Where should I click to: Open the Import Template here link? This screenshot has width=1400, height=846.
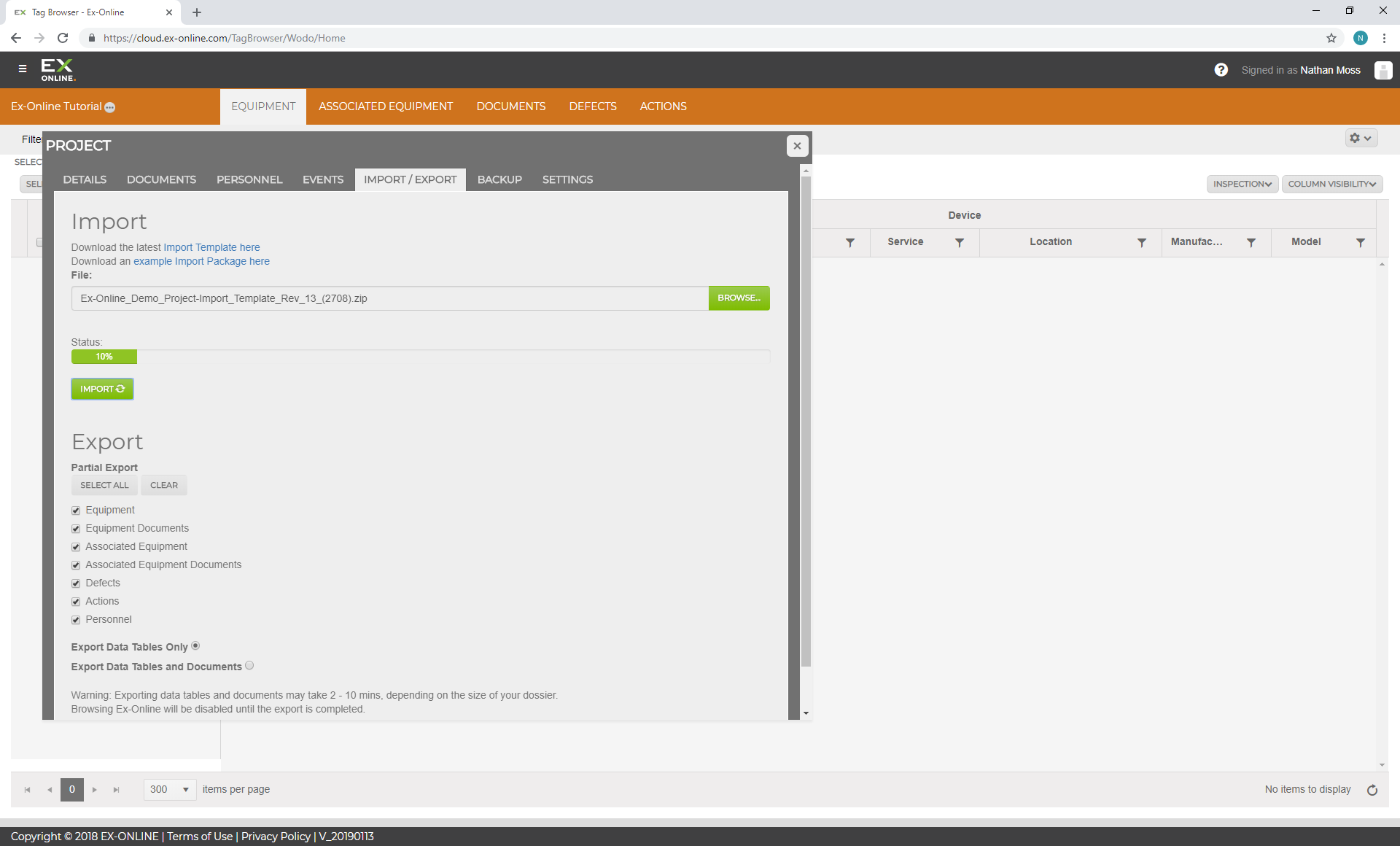[x=211, y=247]
